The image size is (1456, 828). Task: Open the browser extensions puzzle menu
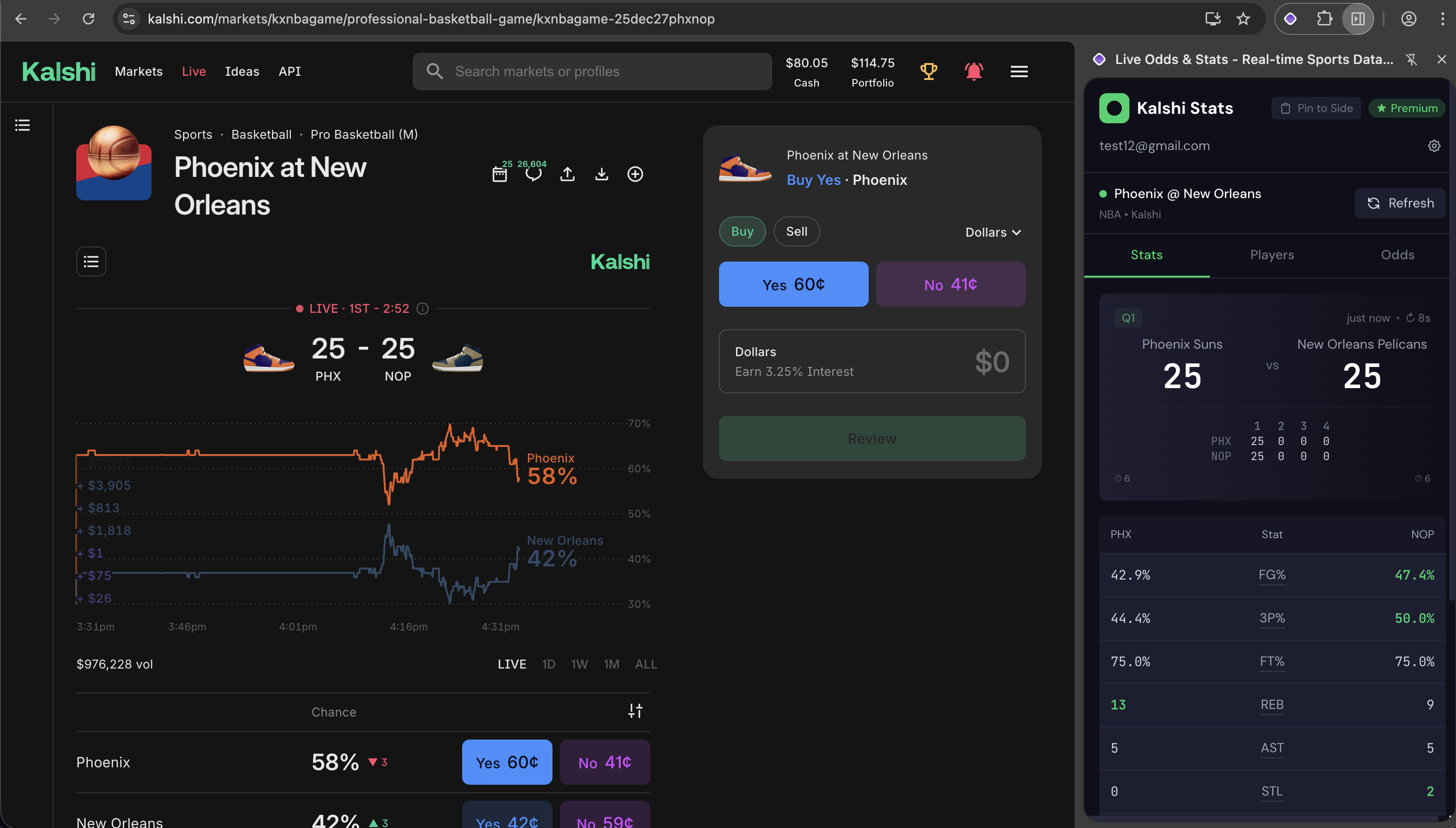[1326, 19]
